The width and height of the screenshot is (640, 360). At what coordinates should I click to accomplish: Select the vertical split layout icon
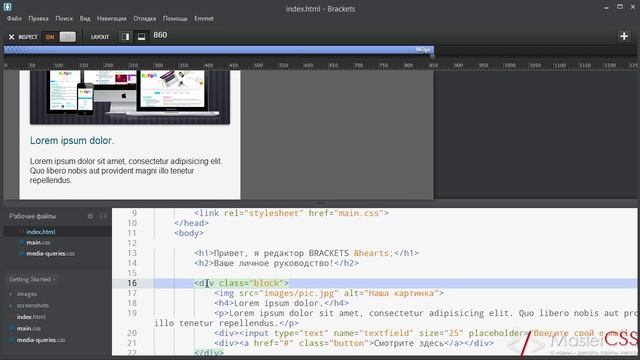125,37
